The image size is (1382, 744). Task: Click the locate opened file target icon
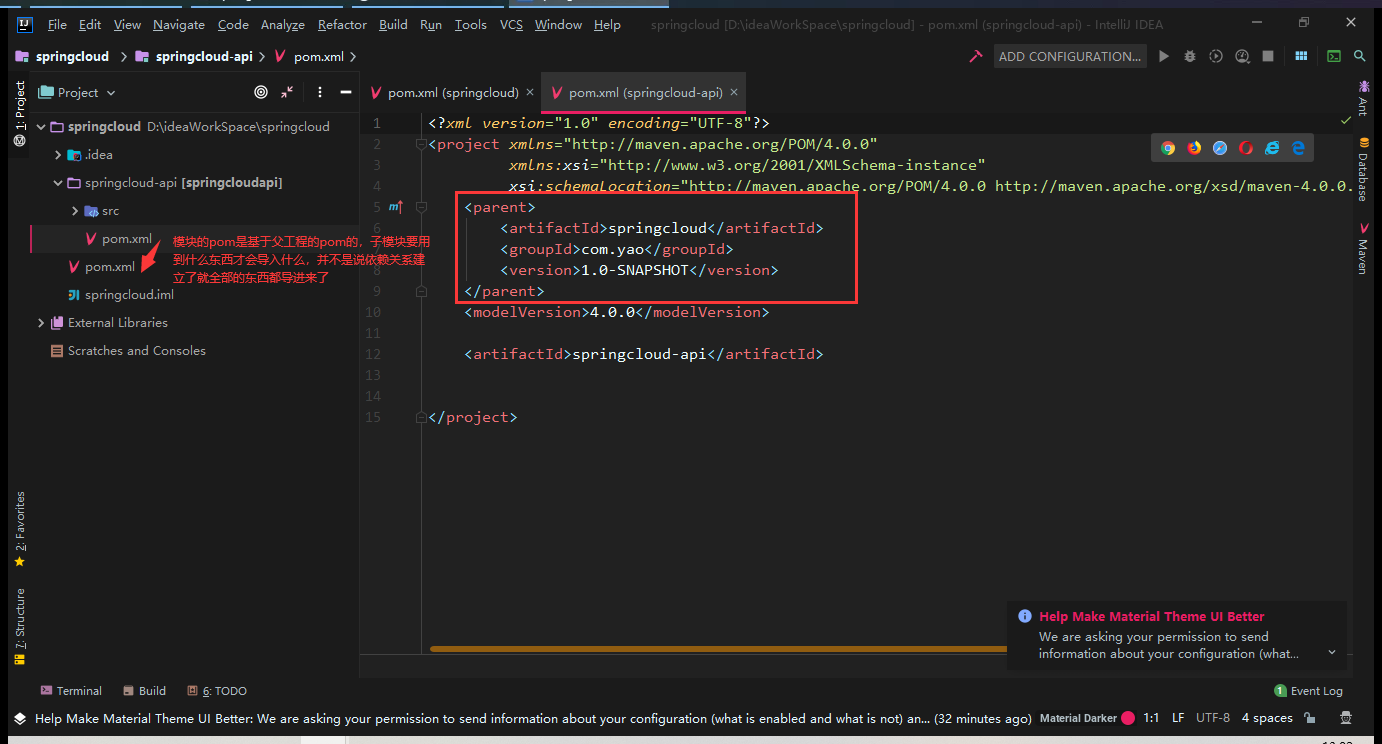click(x=261, y=92)
